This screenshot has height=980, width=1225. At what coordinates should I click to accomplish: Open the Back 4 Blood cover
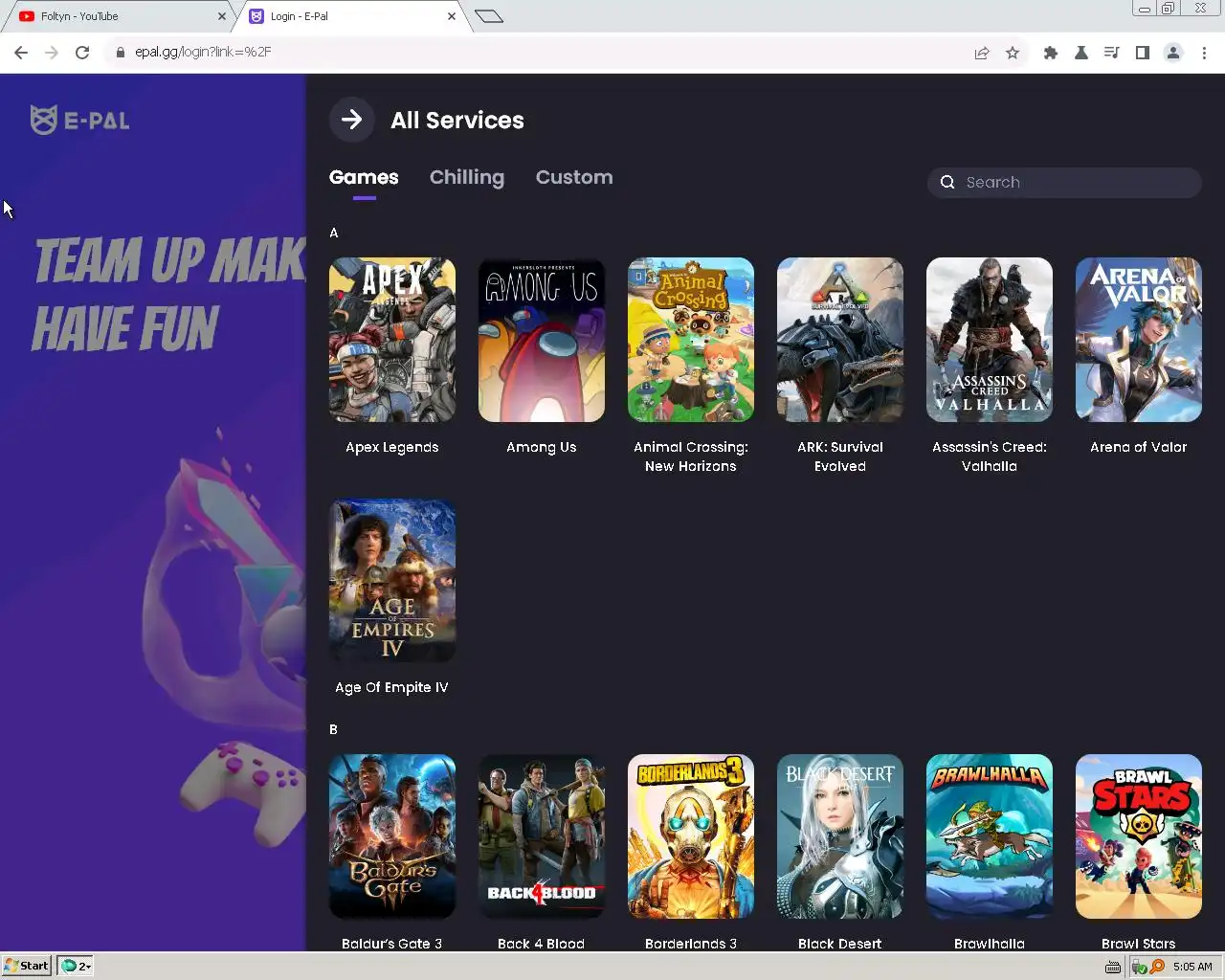click(x=542, y=836)
